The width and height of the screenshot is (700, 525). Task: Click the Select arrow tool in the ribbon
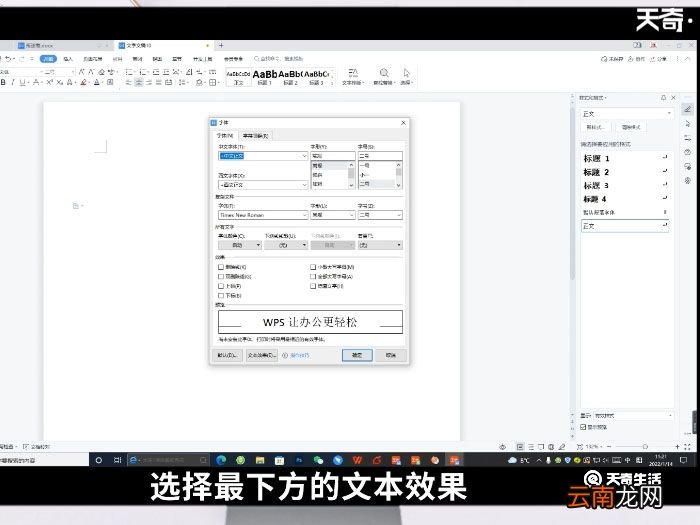click(x=406, y=75)
